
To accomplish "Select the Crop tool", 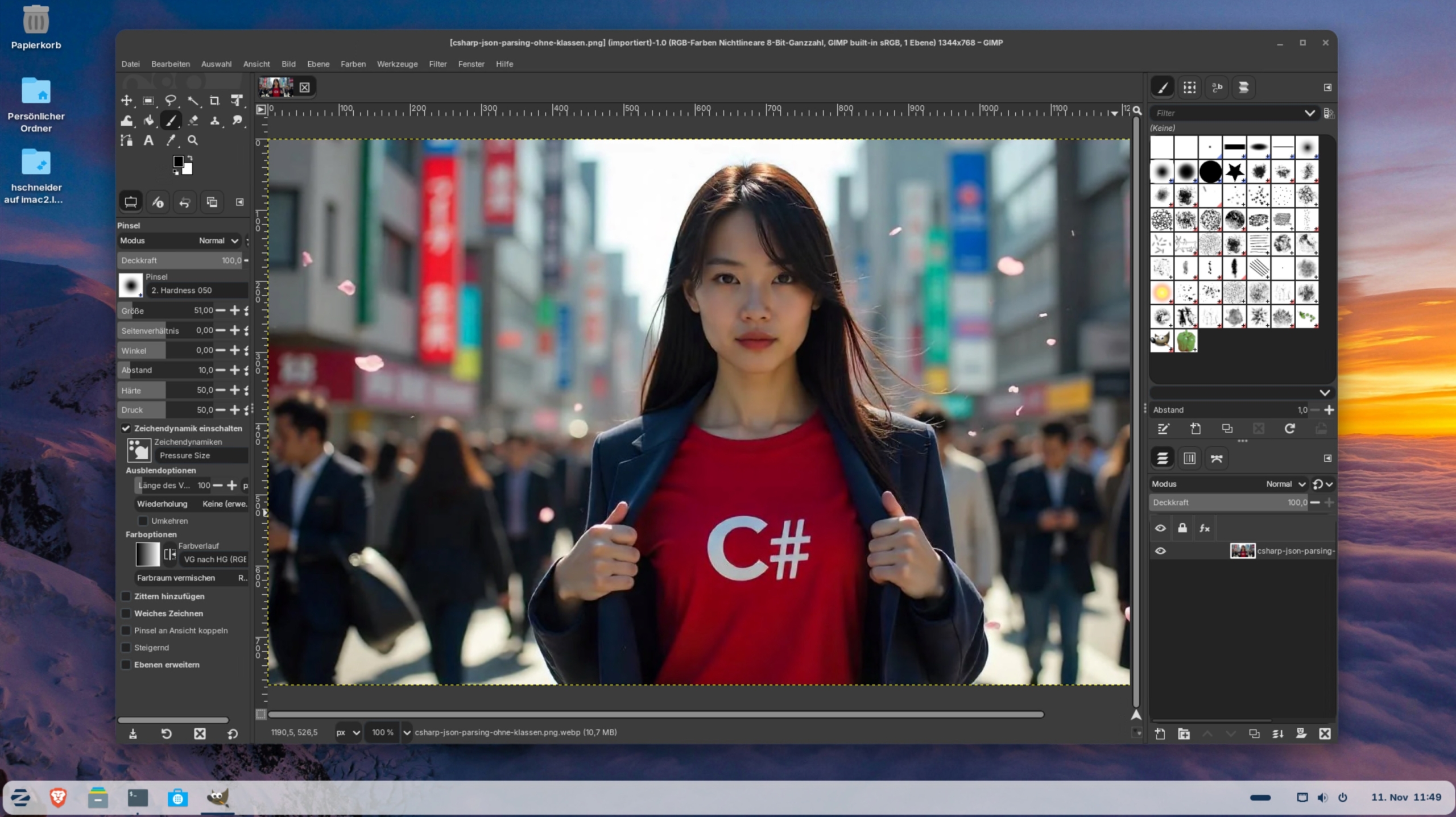I will [x=214, y=101].
